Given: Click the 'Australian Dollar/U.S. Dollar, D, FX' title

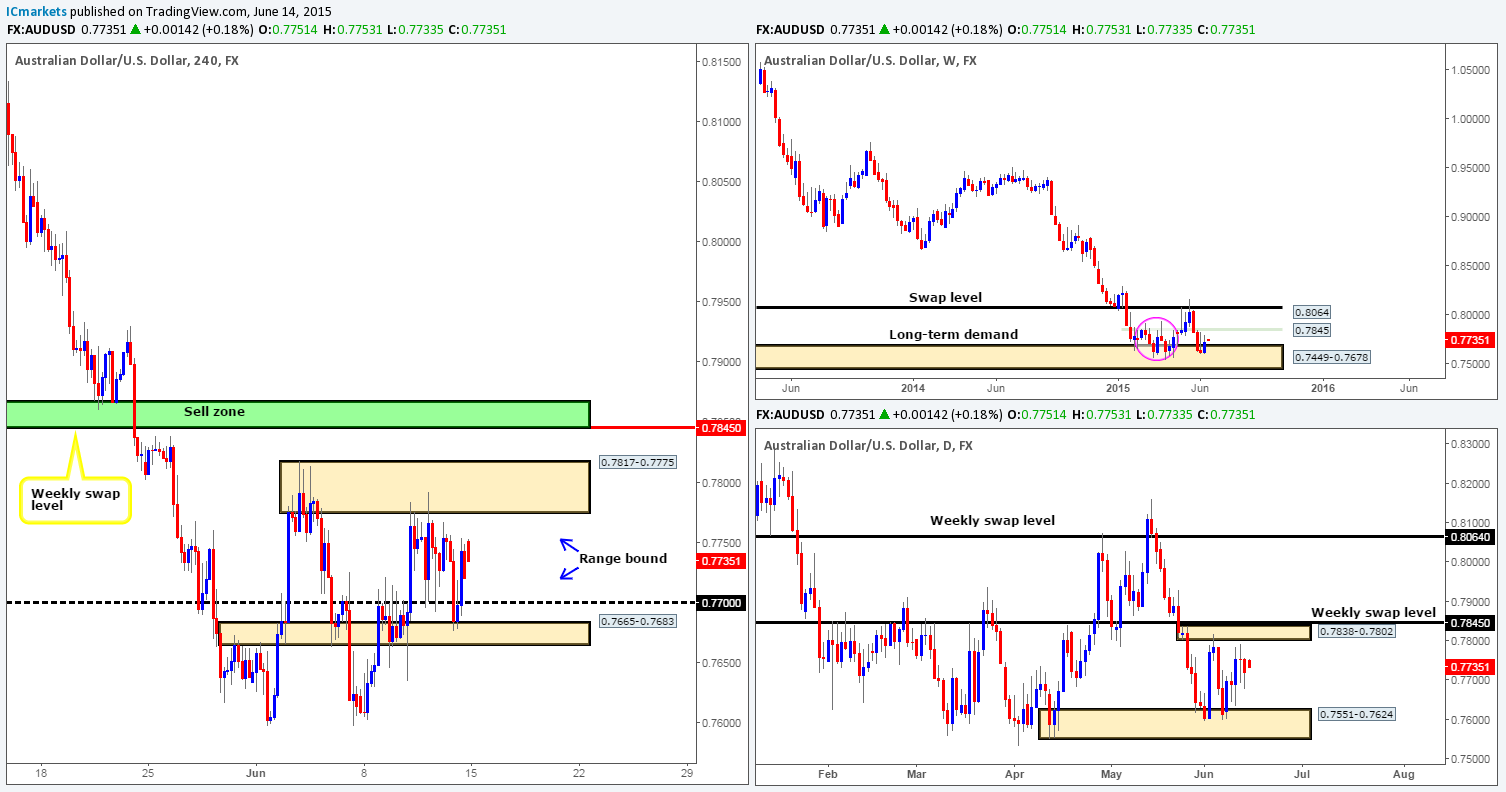Looking at the screenshot, I should pos(867,445).
